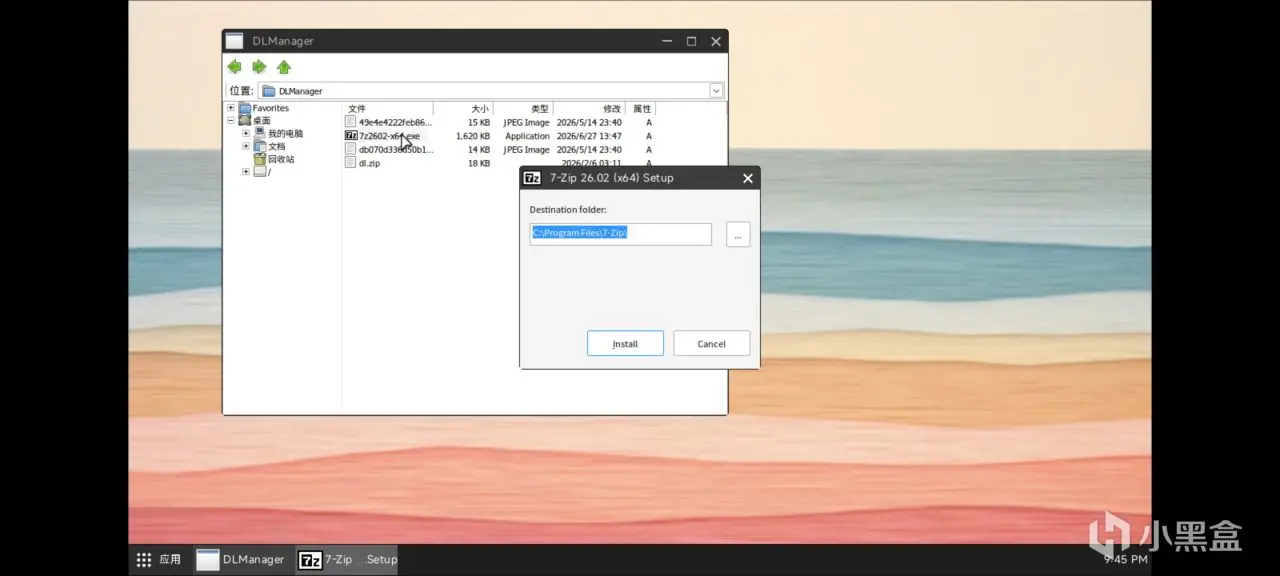The image size is (1280, 576).
Task: Select the dl.zip file
Action: (369, 163)
